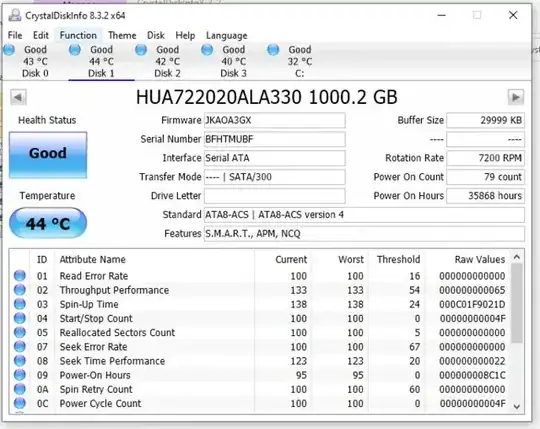This screenshot has height=429, width=540.
Task: Click status orb for Disk 2
Action: tap(141, 50)
